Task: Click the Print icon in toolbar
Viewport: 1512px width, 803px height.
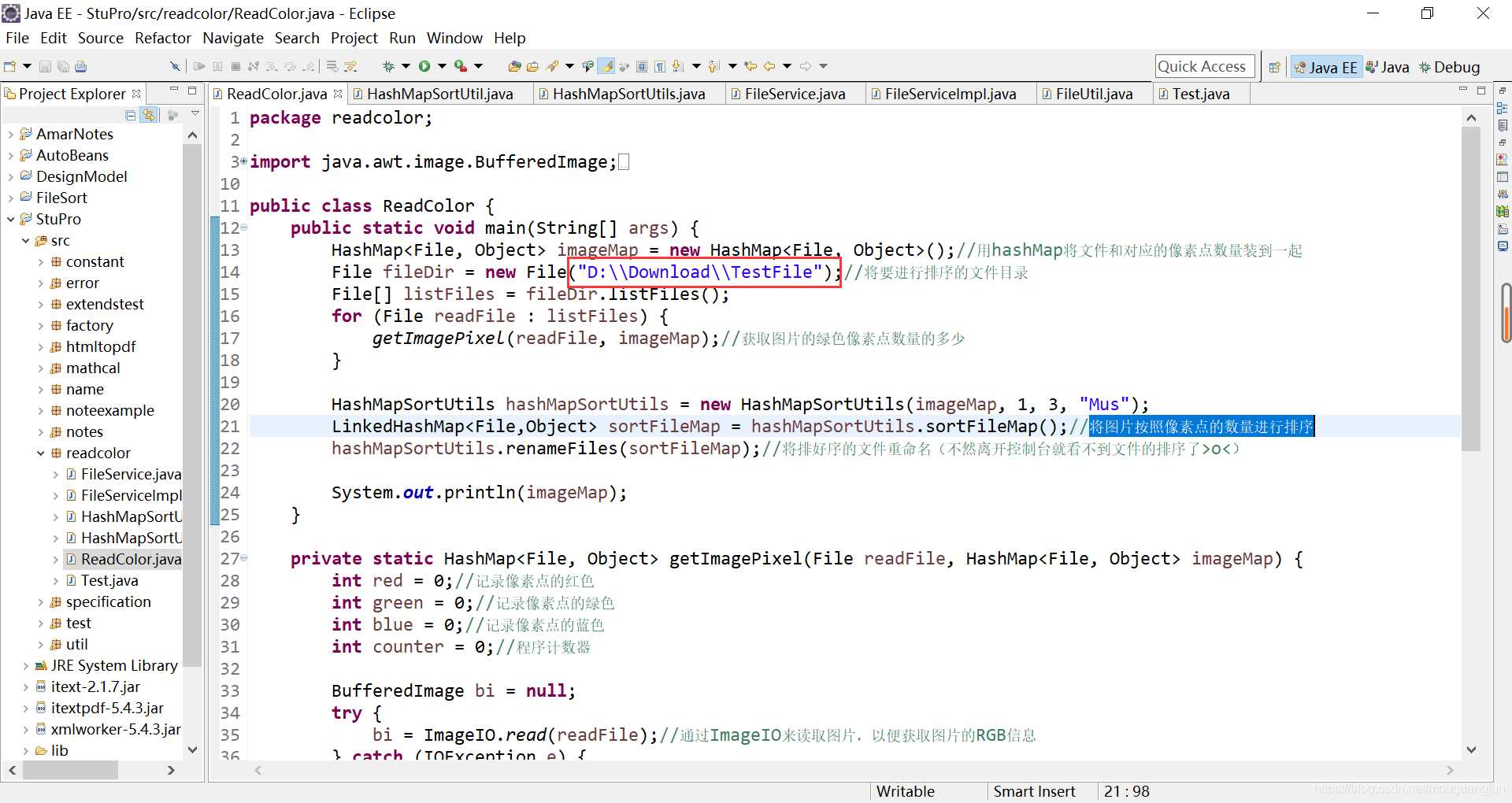Action: 80,67
